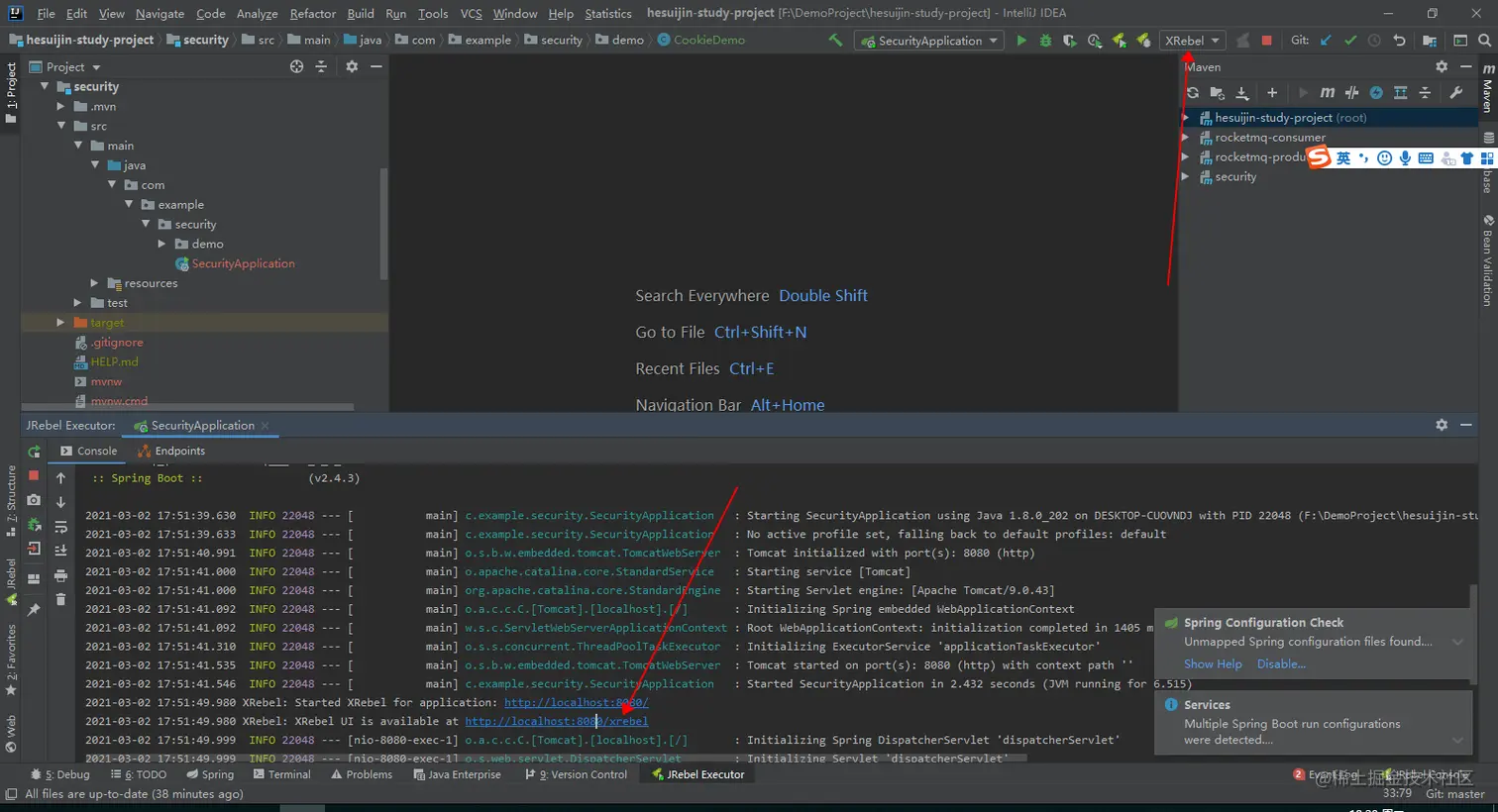Reimport all Maven projects refresh icon

[x=1193, y=92]
